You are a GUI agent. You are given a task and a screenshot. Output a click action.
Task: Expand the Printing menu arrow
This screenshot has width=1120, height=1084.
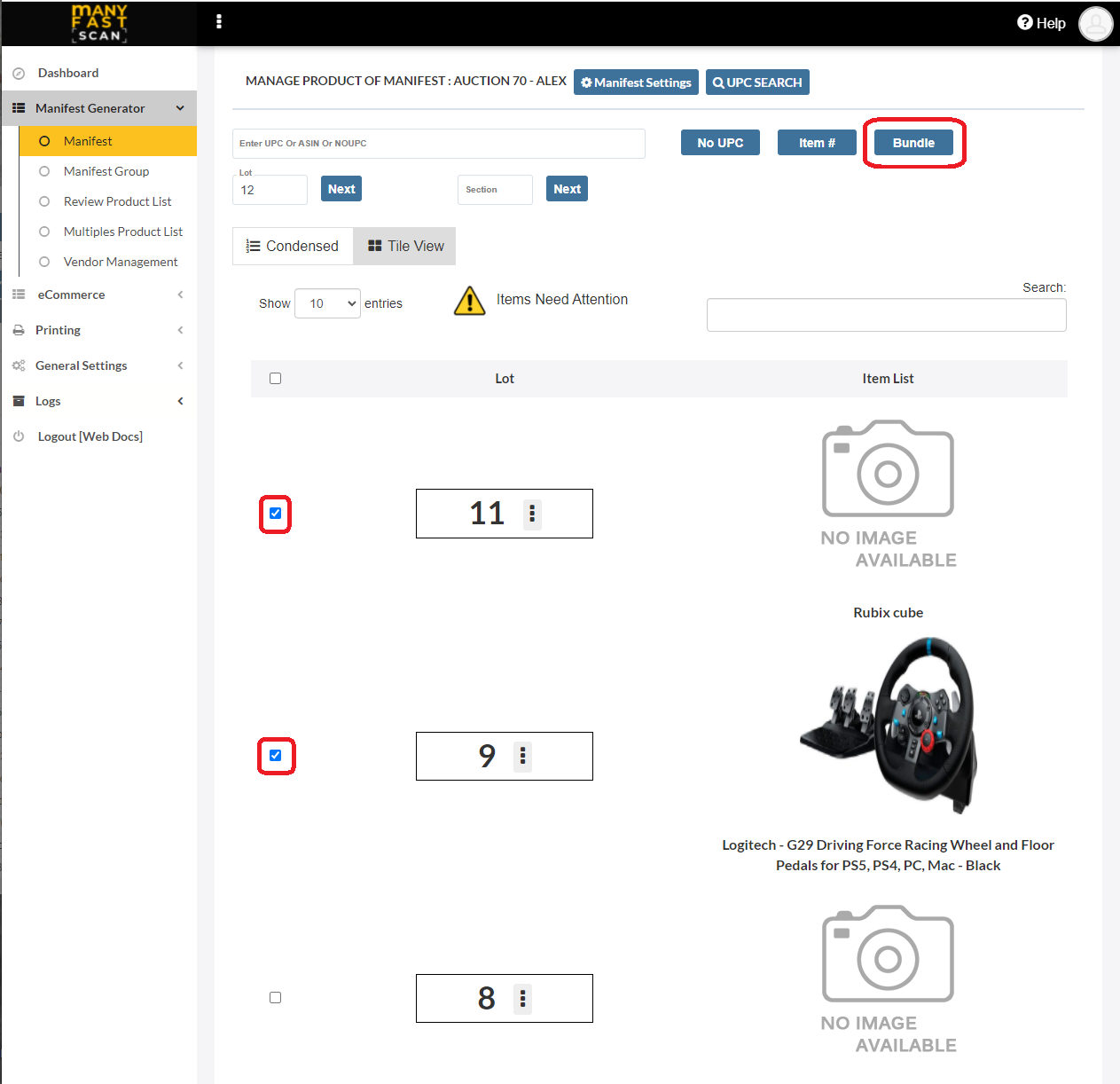coord(180,330)
